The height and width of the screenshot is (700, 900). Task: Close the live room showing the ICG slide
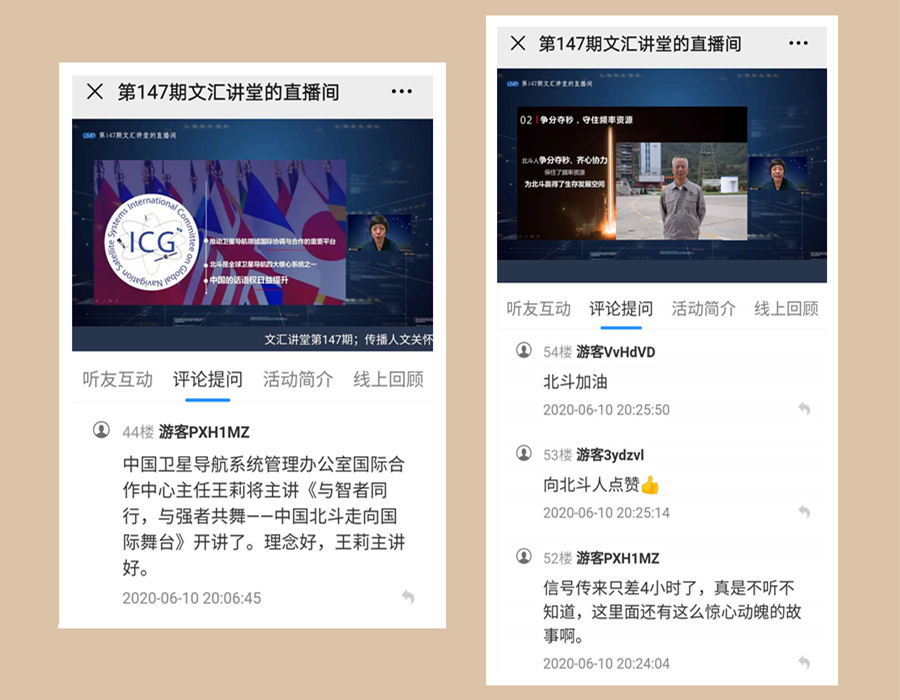95,92
